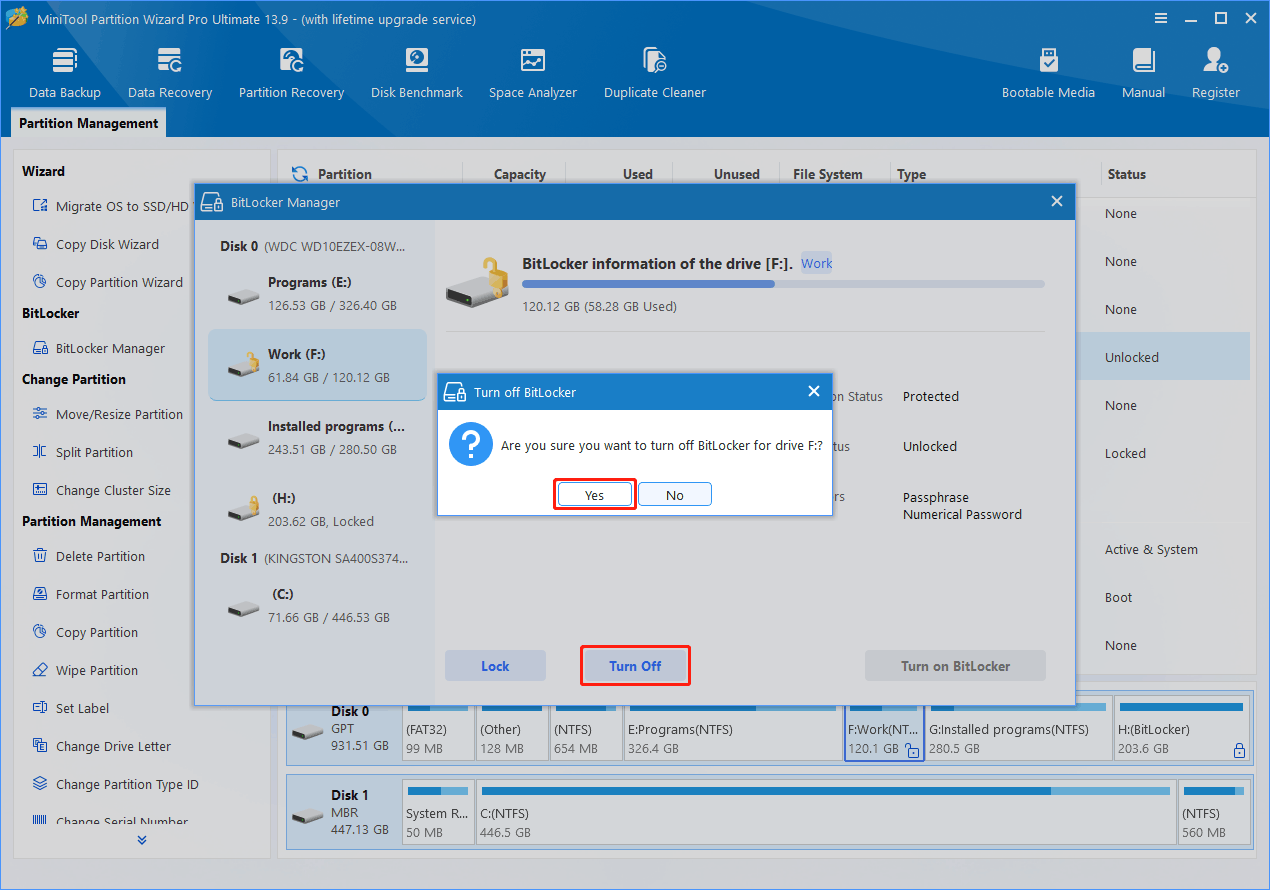Select Delete Partition

(x=88, y=556)
